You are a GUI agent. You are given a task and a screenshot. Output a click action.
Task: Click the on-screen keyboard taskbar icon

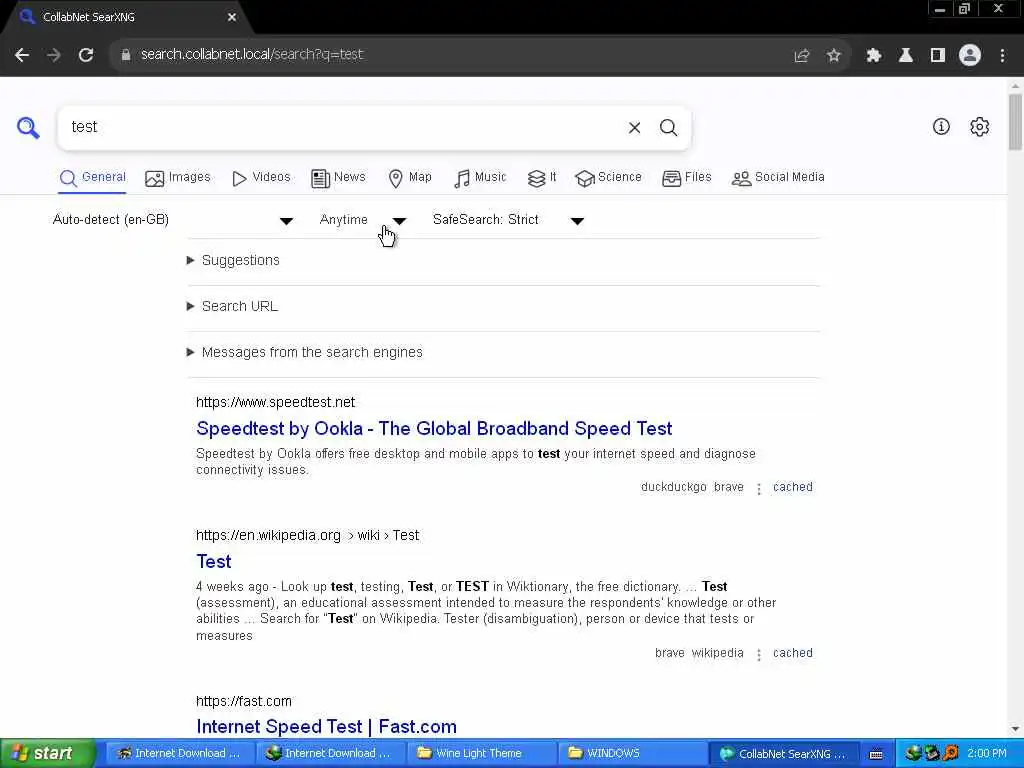(x=876, y=754)
